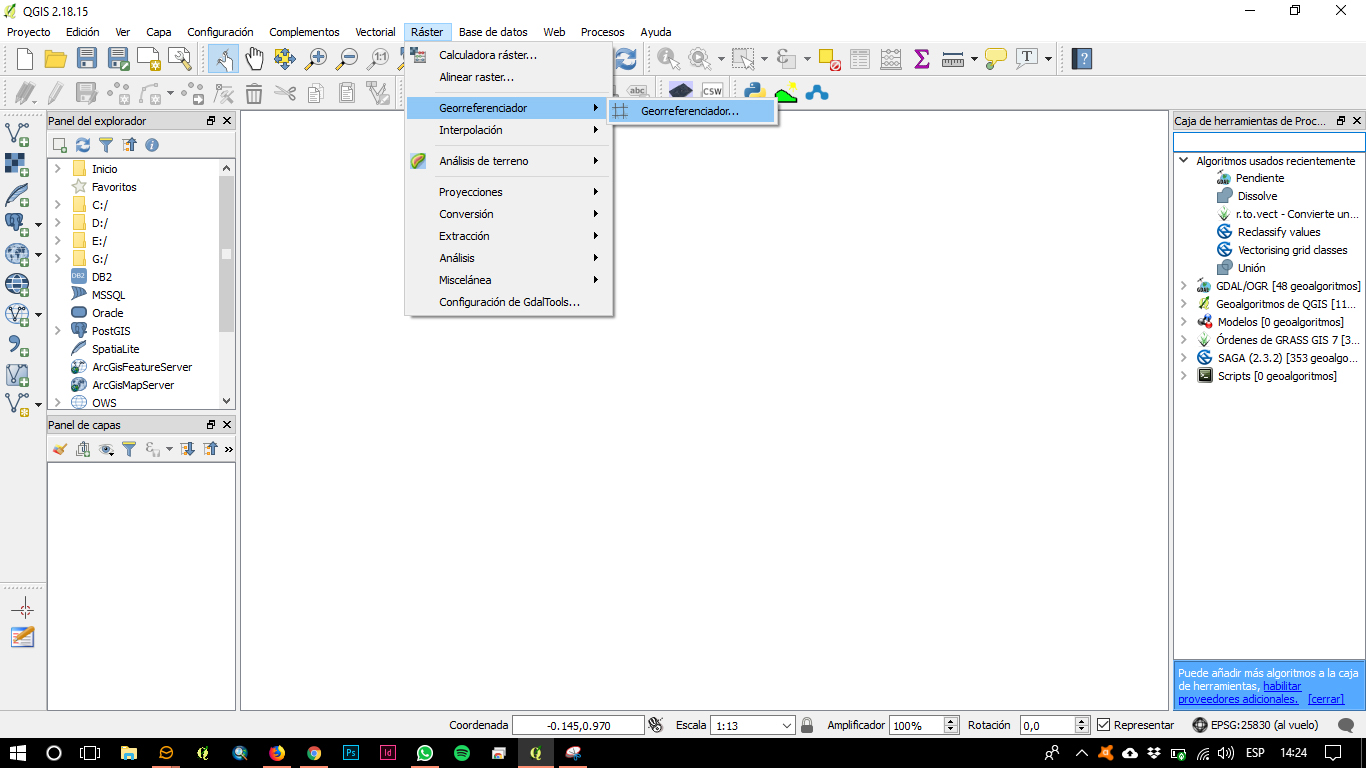
Task: Open the field calculator abacus icon
Action: [x=891, y=59]
